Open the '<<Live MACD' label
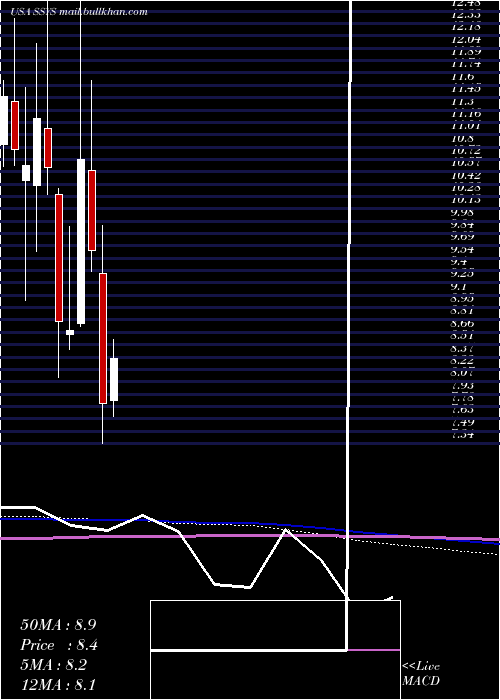This screenshot has height=700, width=500. tap(421, 674)
